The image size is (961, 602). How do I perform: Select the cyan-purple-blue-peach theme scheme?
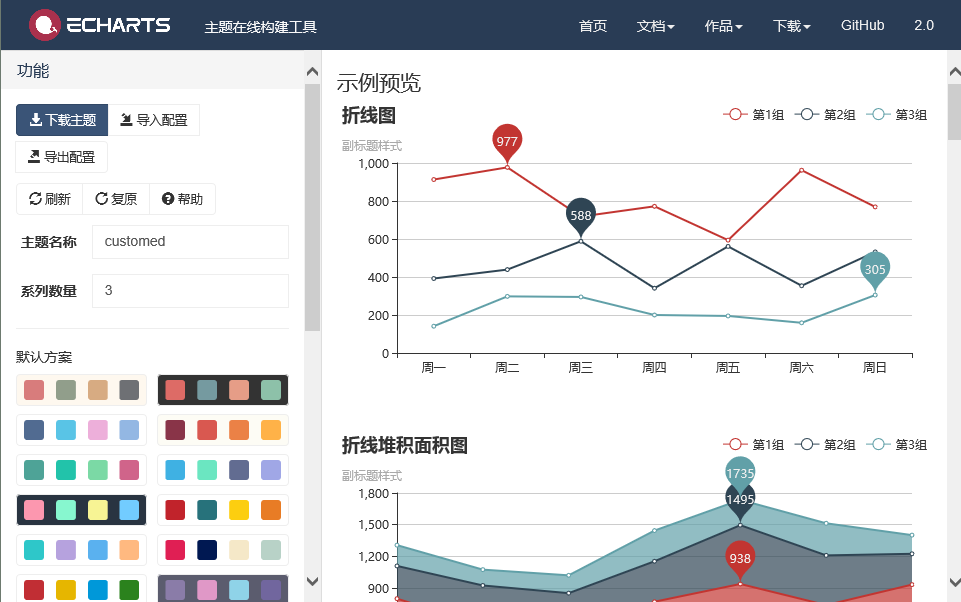[x=82, y=550]
